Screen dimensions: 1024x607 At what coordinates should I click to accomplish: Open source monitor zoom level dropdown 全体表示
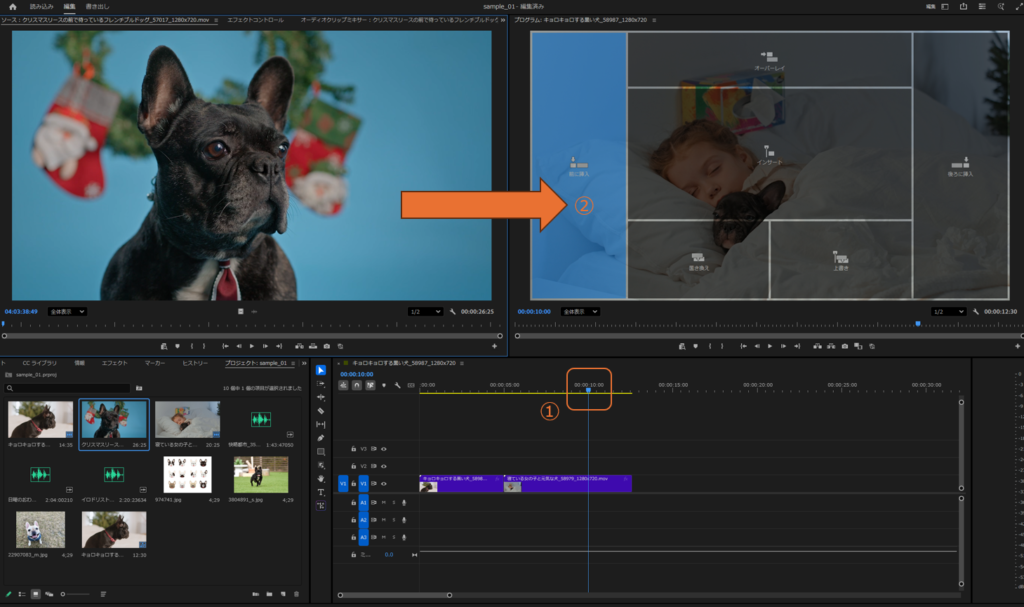(x=66, y=311)
